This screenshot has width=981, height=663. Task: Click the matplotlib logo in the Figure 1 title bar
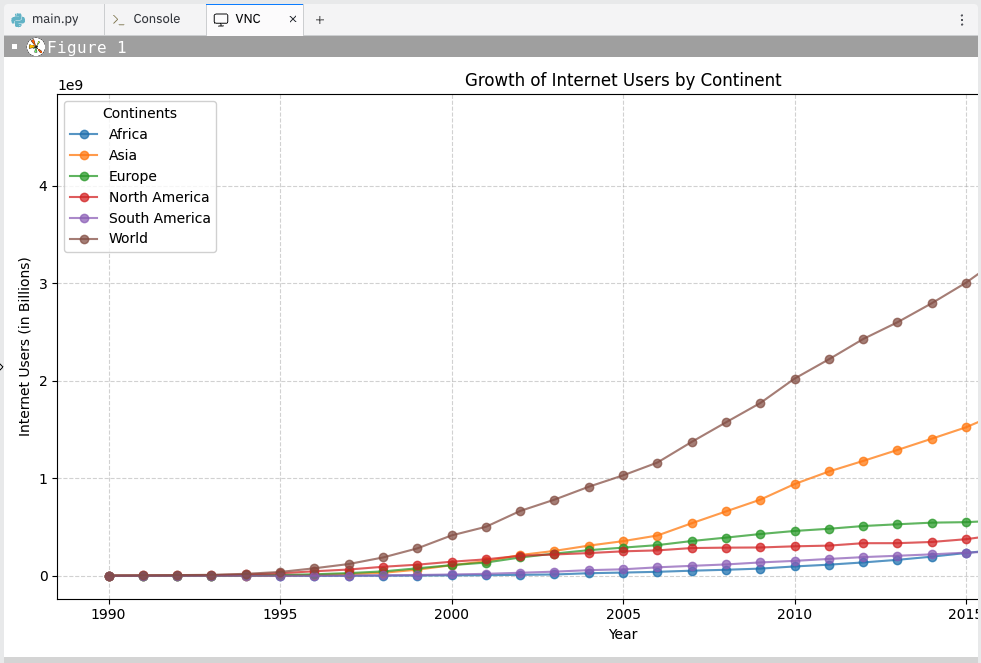pos(34,46)
